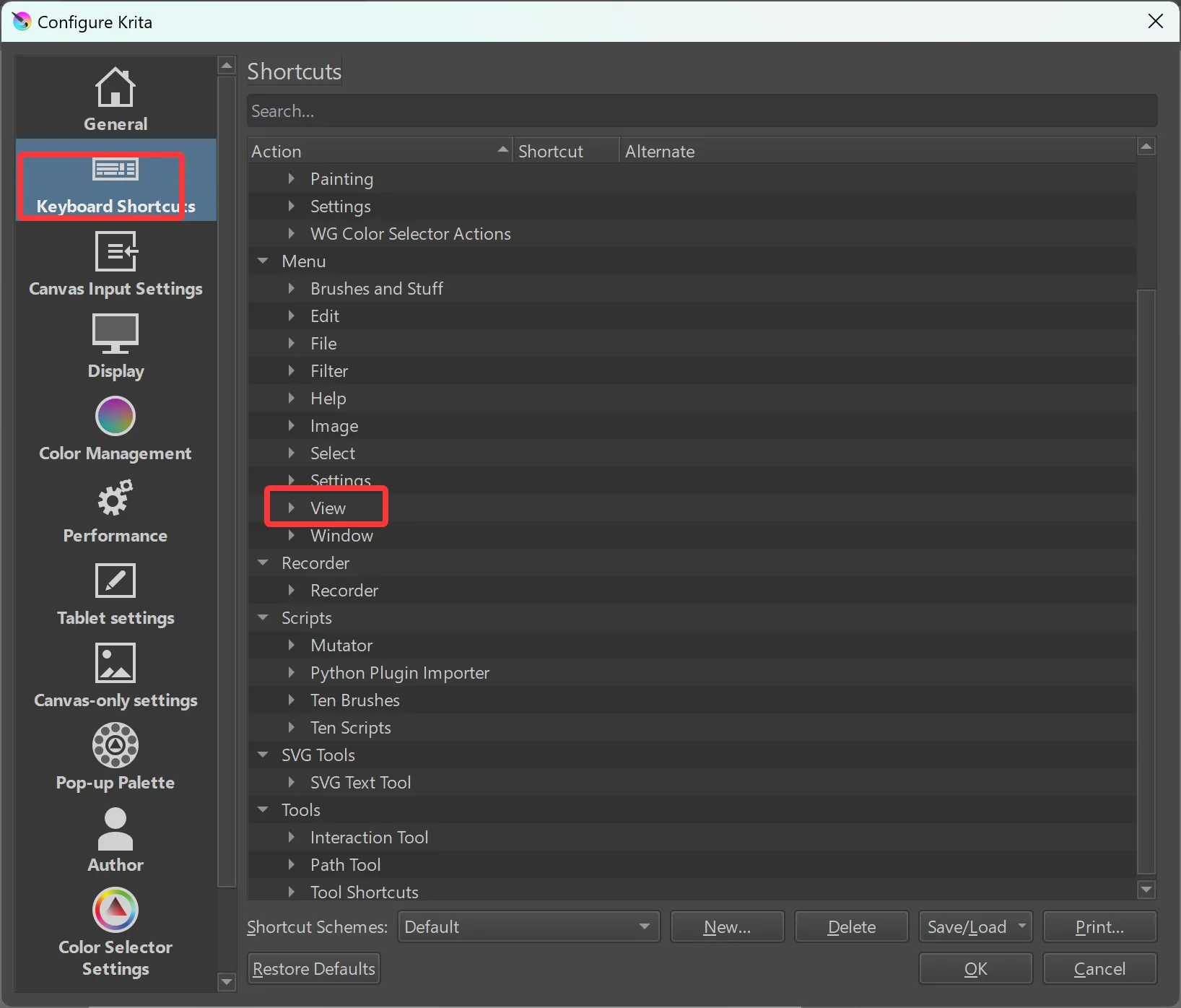Viewport: 1181px width, 1008px height.
Task: Click the Delete scheme button
Action: [851, 926]
